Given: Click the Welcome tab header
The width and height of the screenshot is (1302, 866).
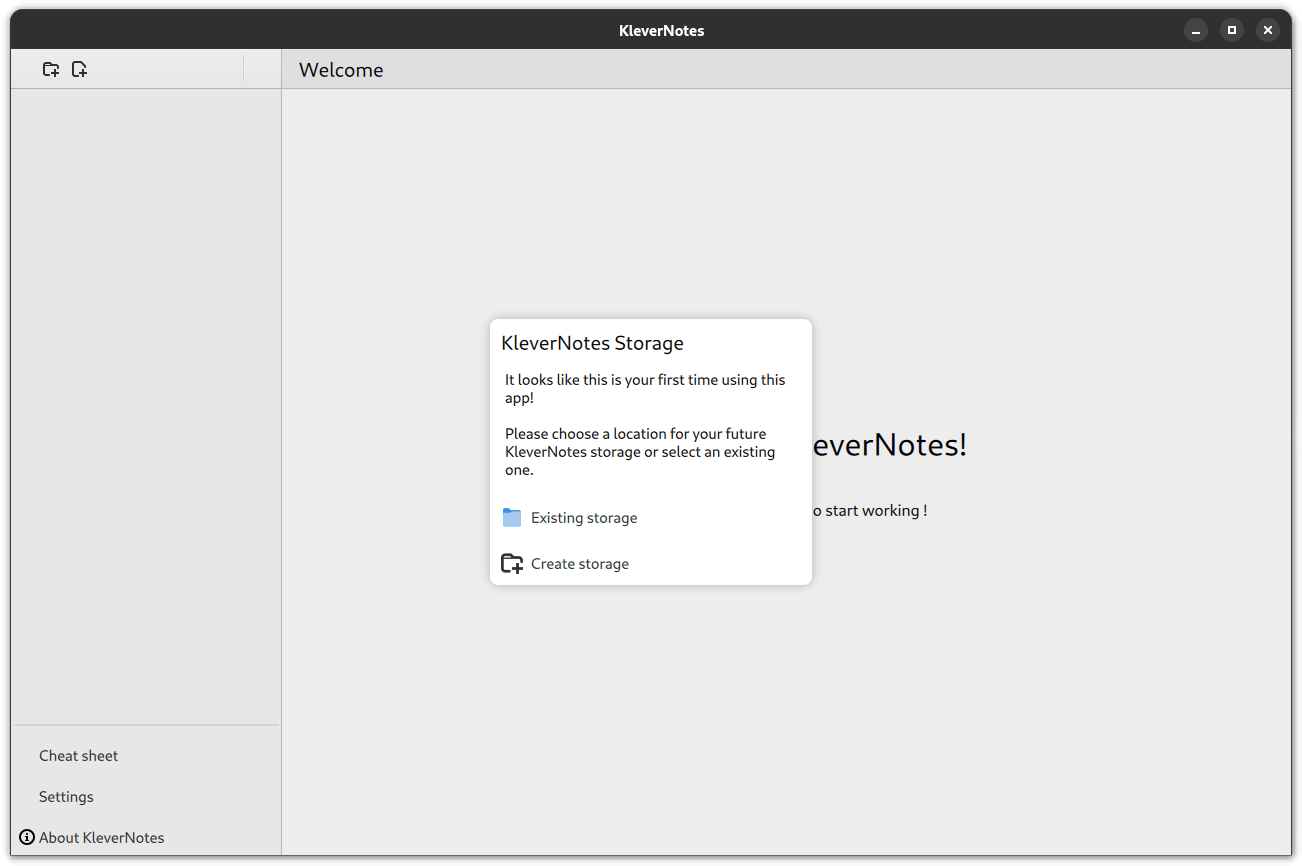Looking at the screenshot, I should [x=341, y=69].
